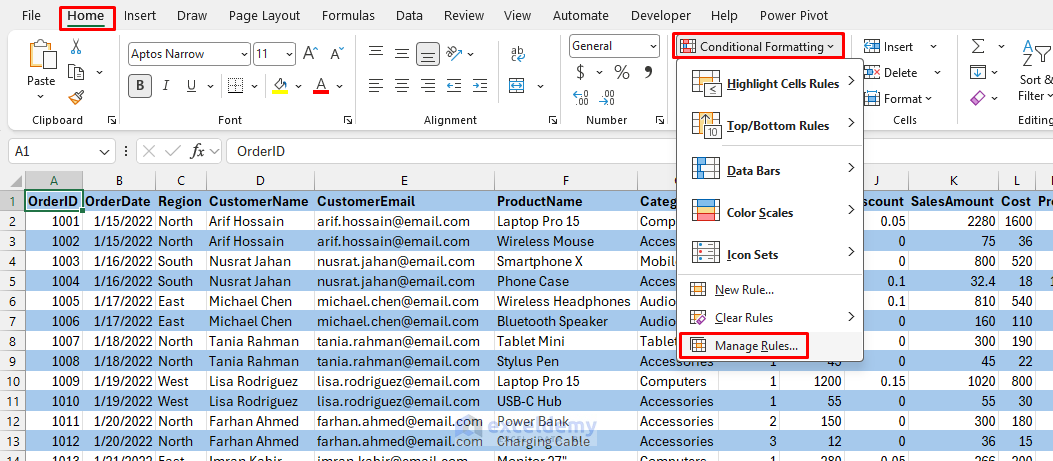Viewport: 1053px width, 461px height.
Task: Click the Format cells button
Action: [x=898, y=99]
